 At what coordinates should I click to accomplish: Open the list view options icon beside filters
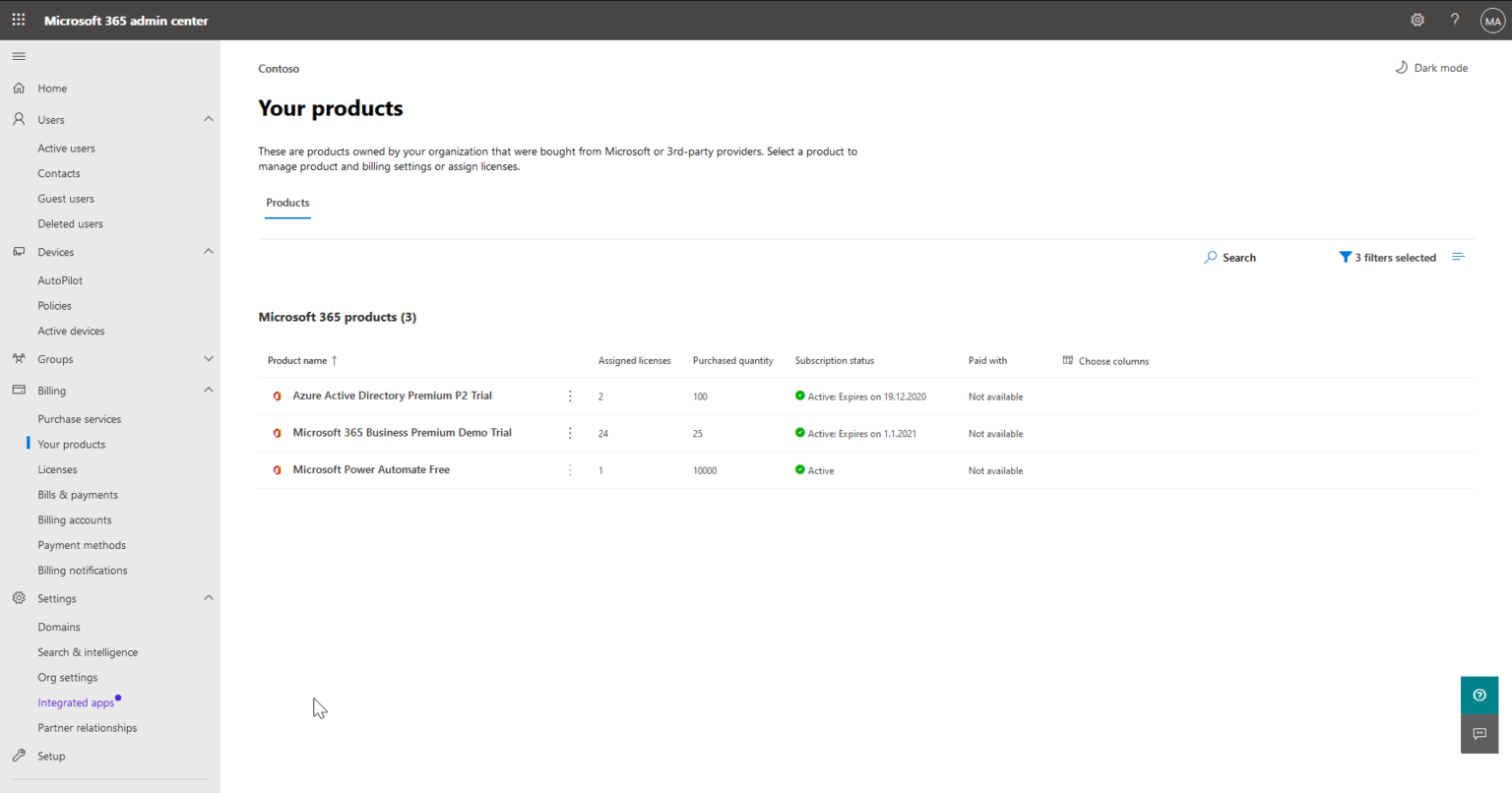(1458, 256)
